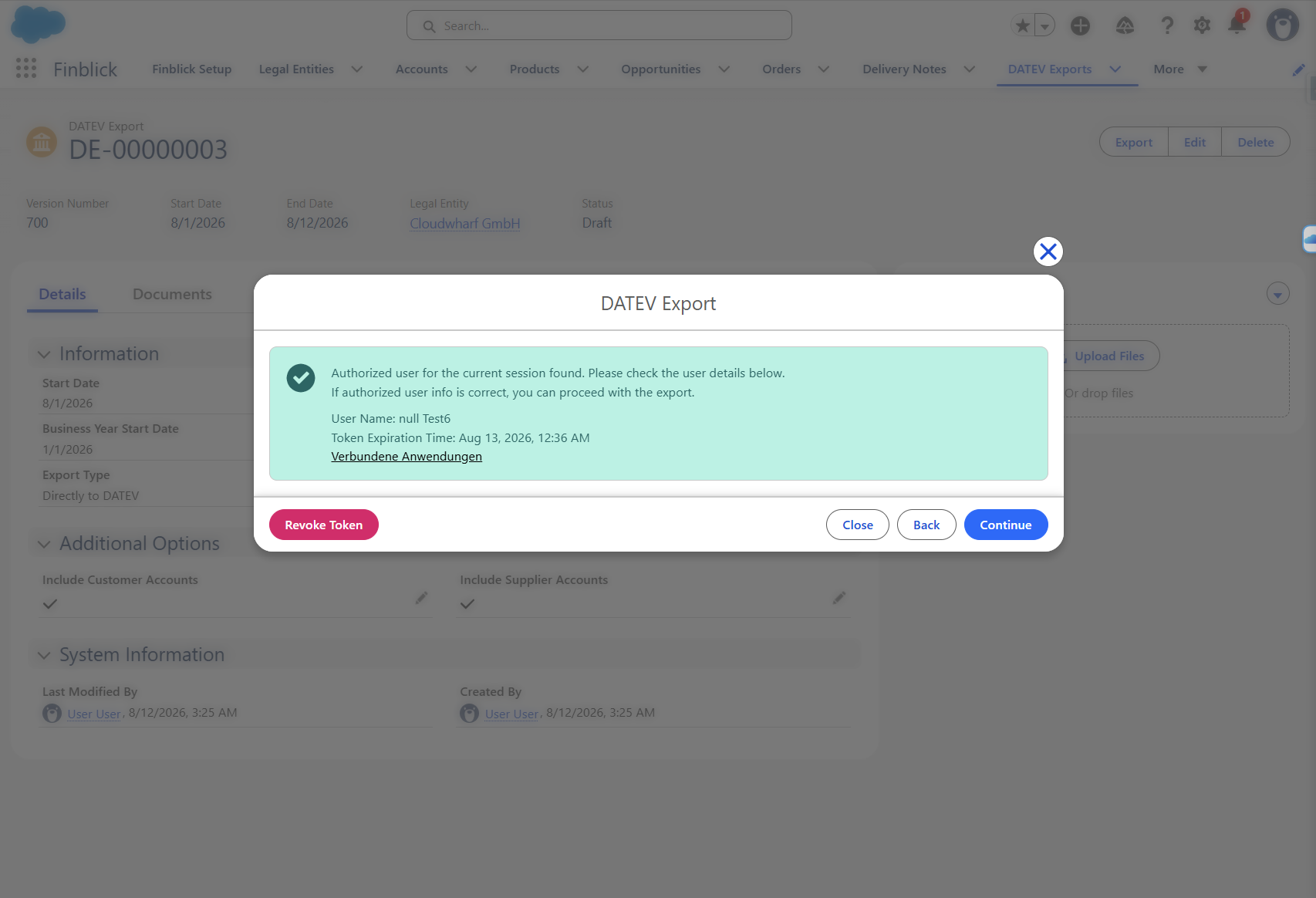Click the green success checkmark icon
This screenshot has height=898, width=1316.
[301, 378]
